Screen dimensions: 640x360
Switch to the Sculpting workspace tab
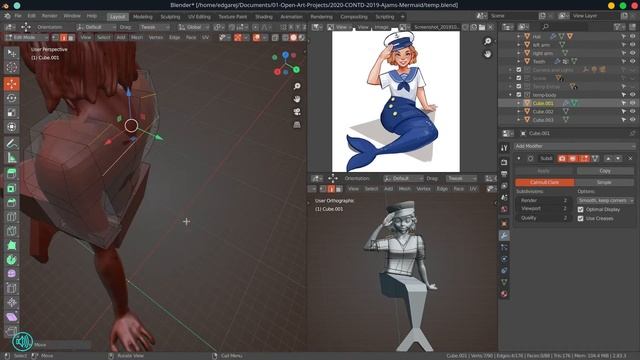[170, 17]
